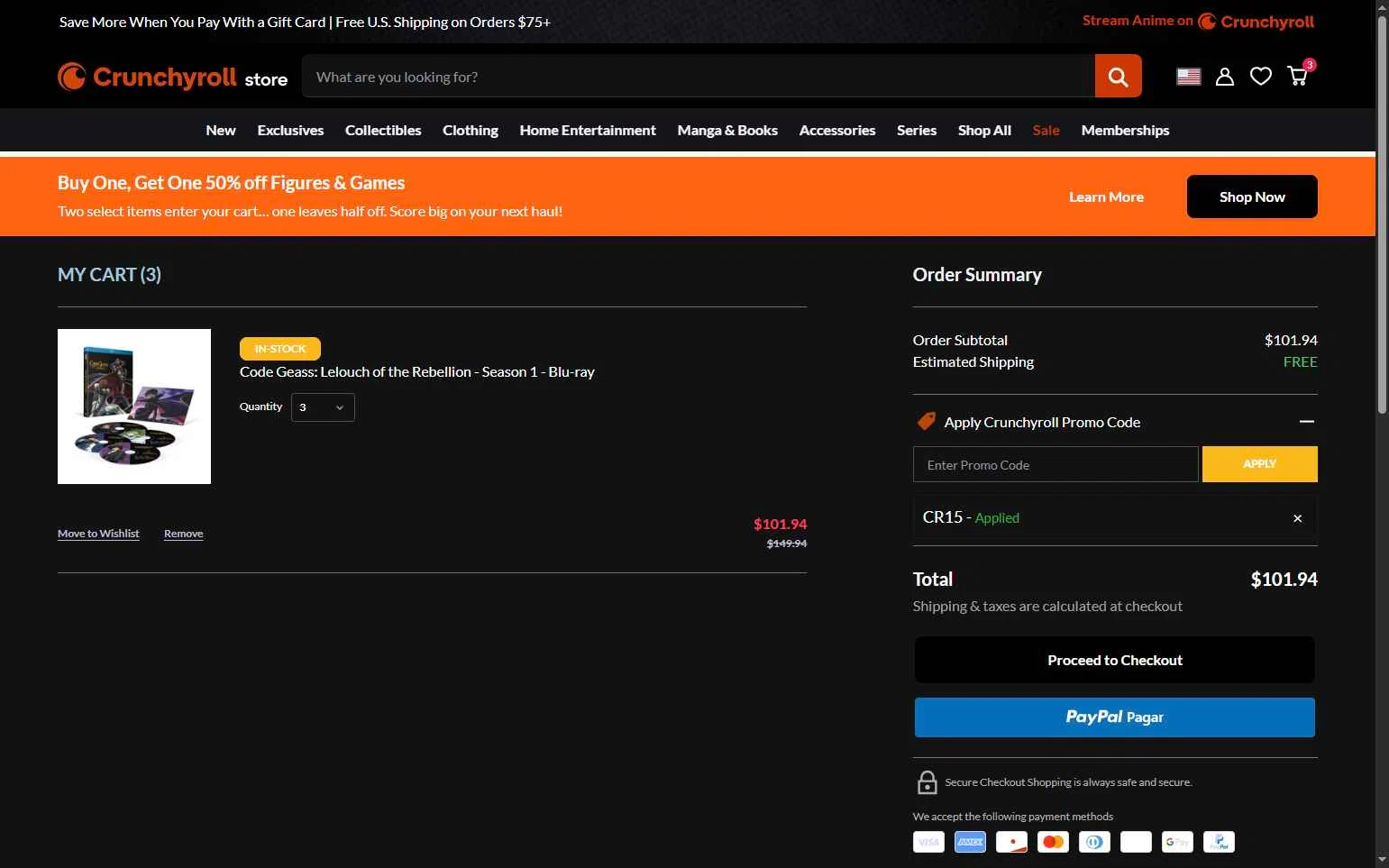Open the Code Geass Blu-ray product title
Screen dimensions: 1389x868
click(417, 371)
